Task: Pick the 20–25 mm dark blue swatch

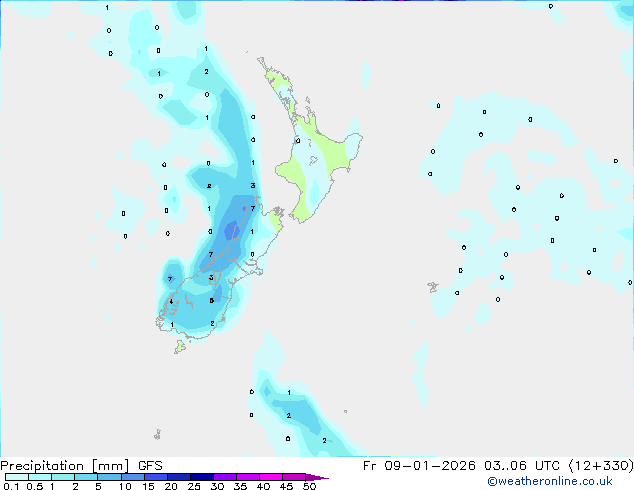Action: tap(179, 477)
